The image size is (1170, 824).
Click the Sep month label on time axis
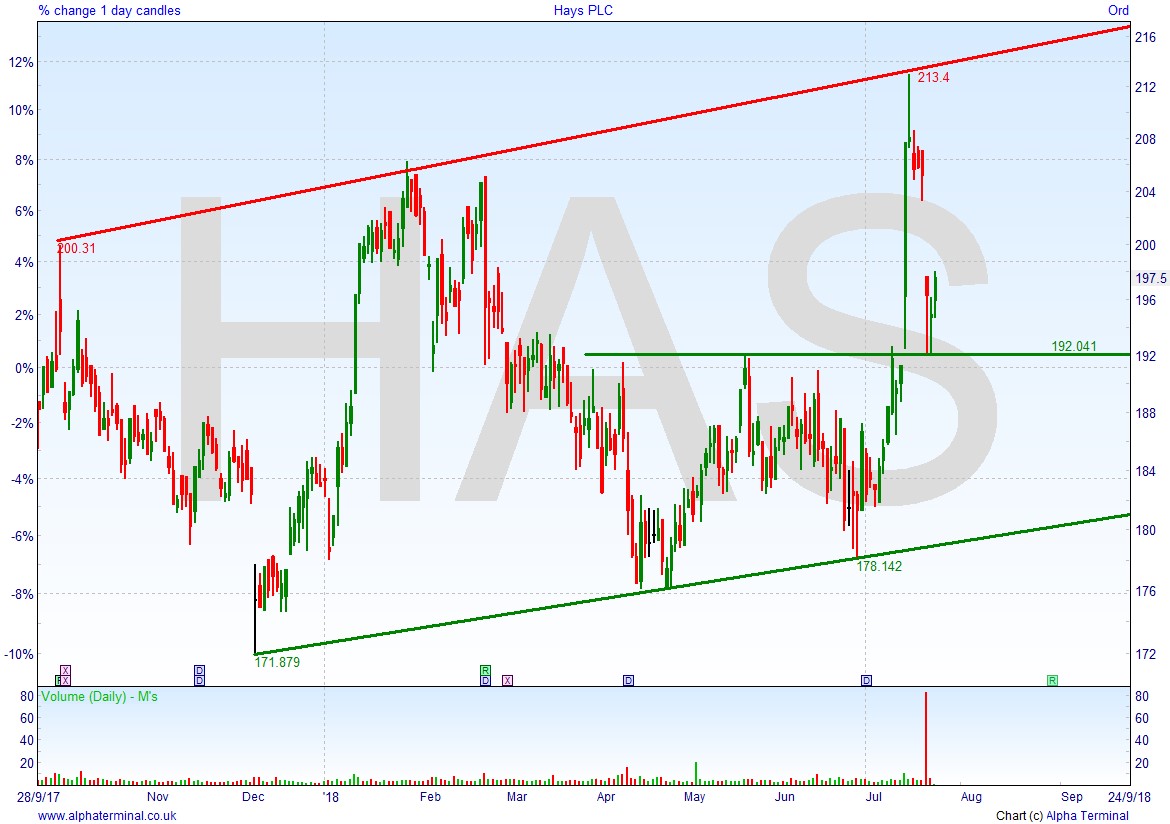point(1072,797)
